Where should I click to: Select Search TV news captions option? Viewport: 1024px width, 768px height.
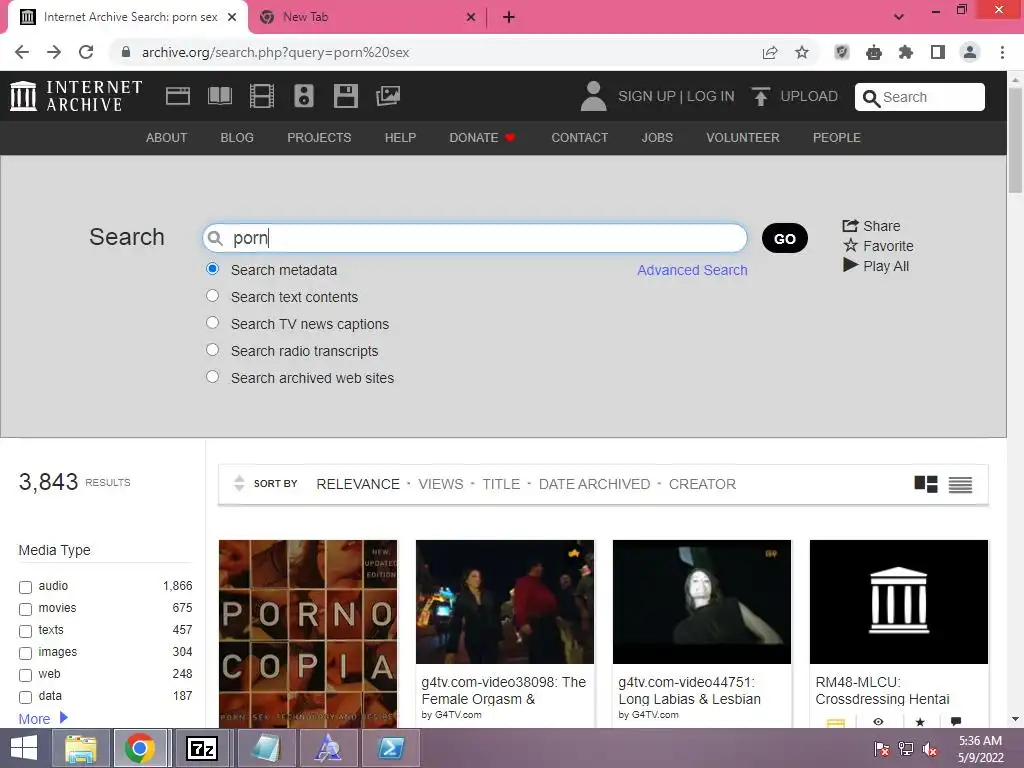[212, 323]
